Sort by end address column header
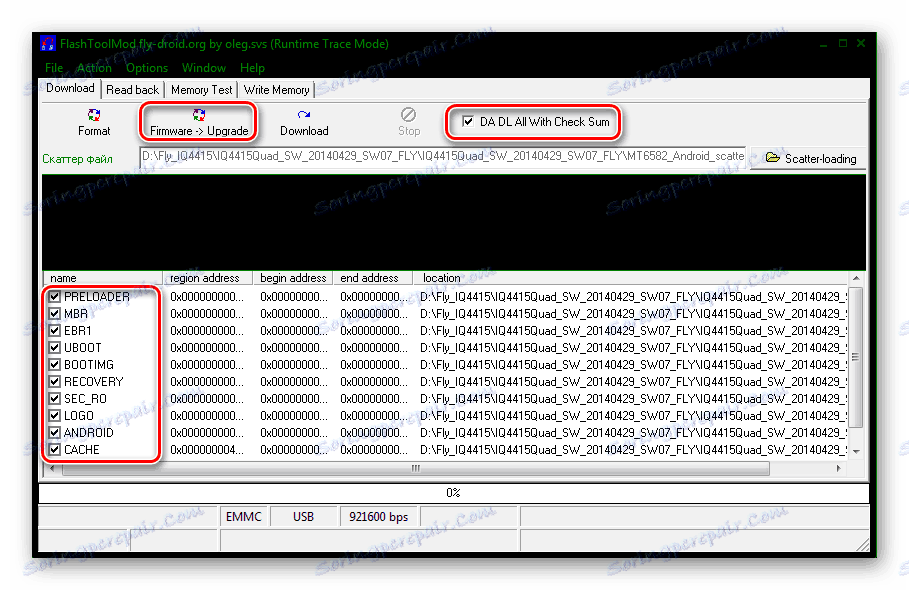 [373, 278]
